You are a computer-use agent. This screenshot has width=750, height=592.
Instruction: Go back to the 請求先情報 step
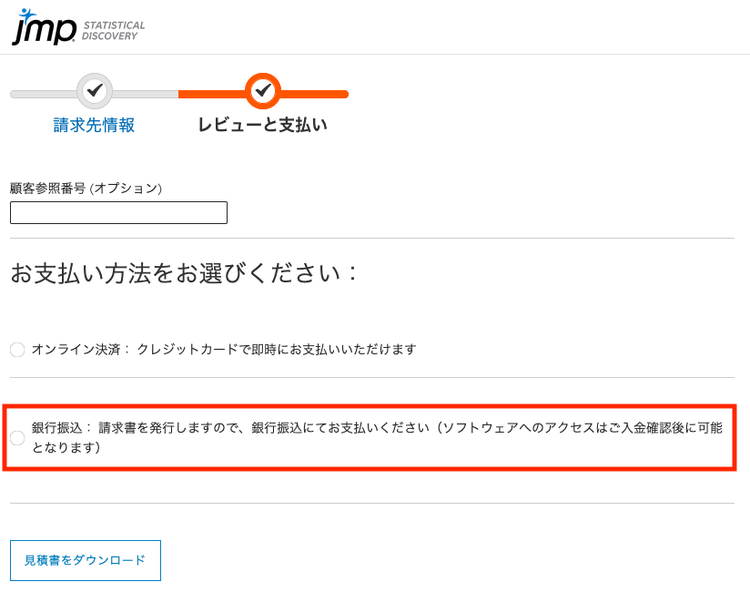coord(94,125)
